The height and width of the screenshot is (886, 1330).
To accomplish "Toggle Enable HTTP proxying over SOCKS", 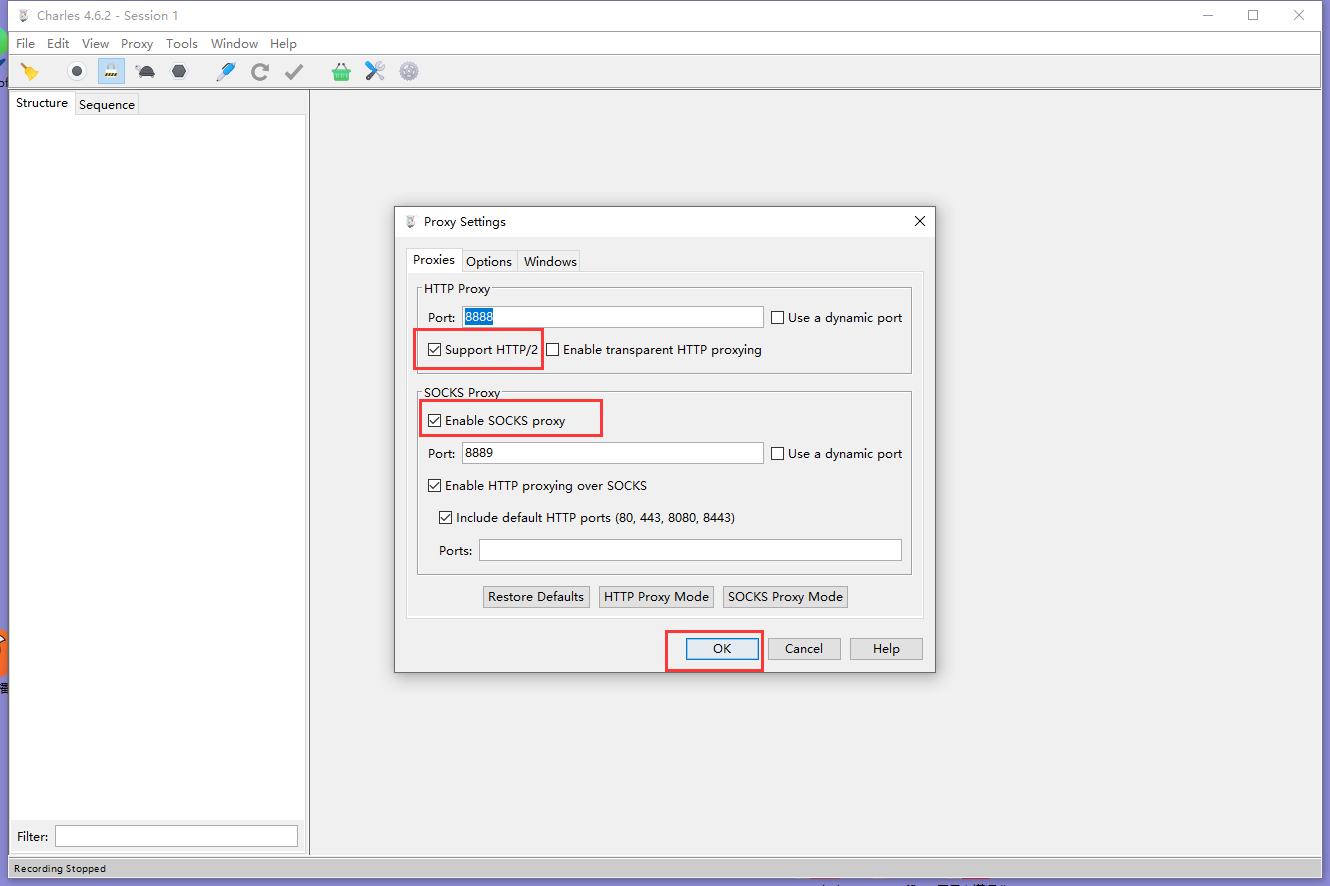I will (434, 486).
